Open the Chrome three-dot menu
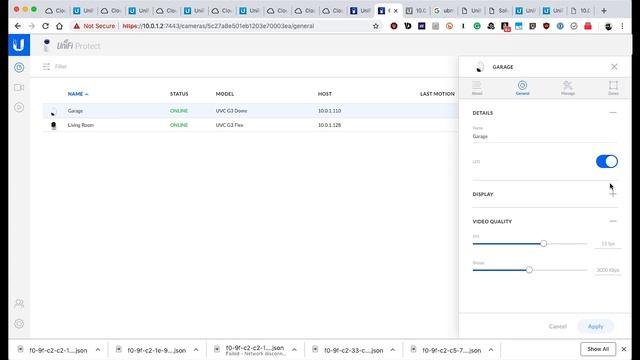The height and width of the screenshot is (360, 640). tap(622, 26)
